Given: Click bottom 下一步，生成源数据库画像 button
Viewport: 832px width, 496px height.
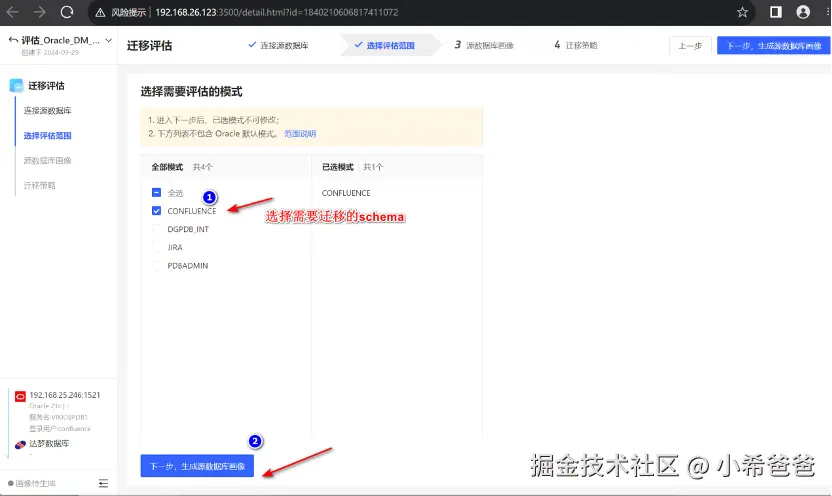Looking at the screenshot, I should 197,466.
